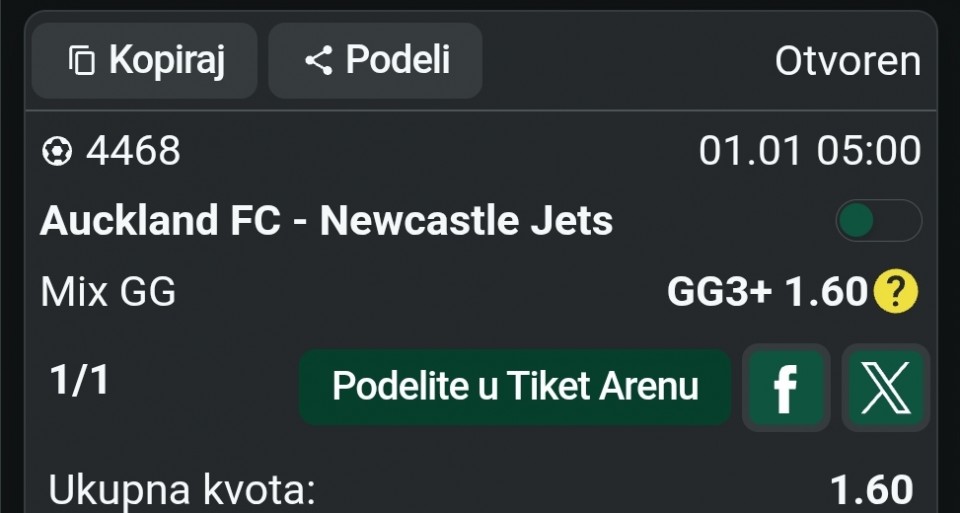Open the Auckland FC team name
The image size is (960, 513).
(160, 220)
